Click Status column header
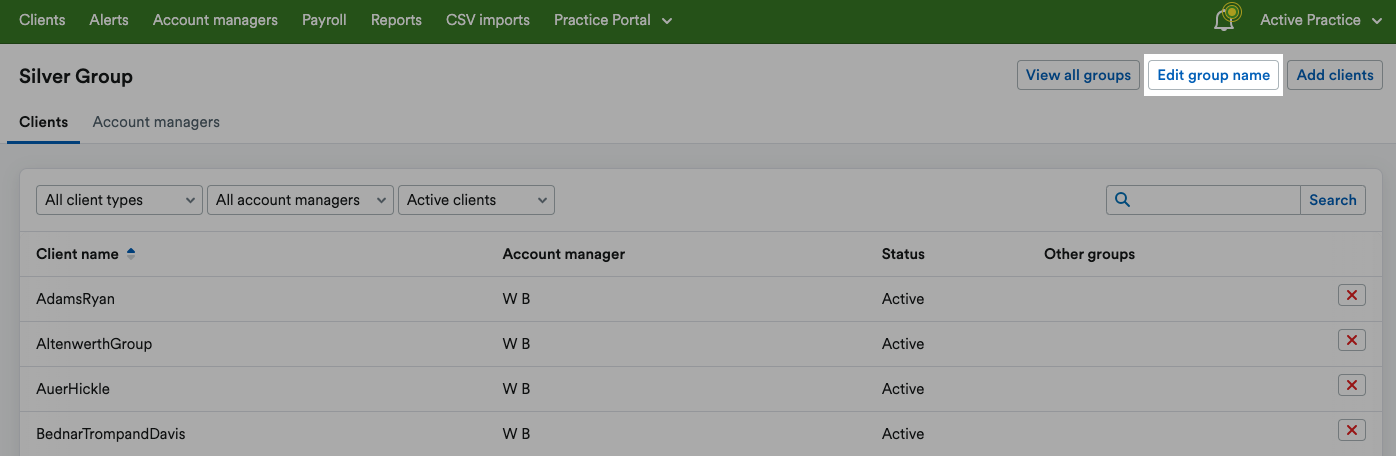This screenshot has height=456, width=1396. click(x=903, y=254)
